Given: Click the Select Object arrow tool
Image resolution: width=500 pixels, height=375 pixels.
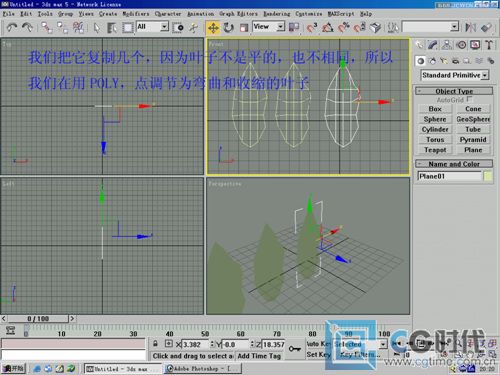Looking at the screenshot, I should [96, 27].
